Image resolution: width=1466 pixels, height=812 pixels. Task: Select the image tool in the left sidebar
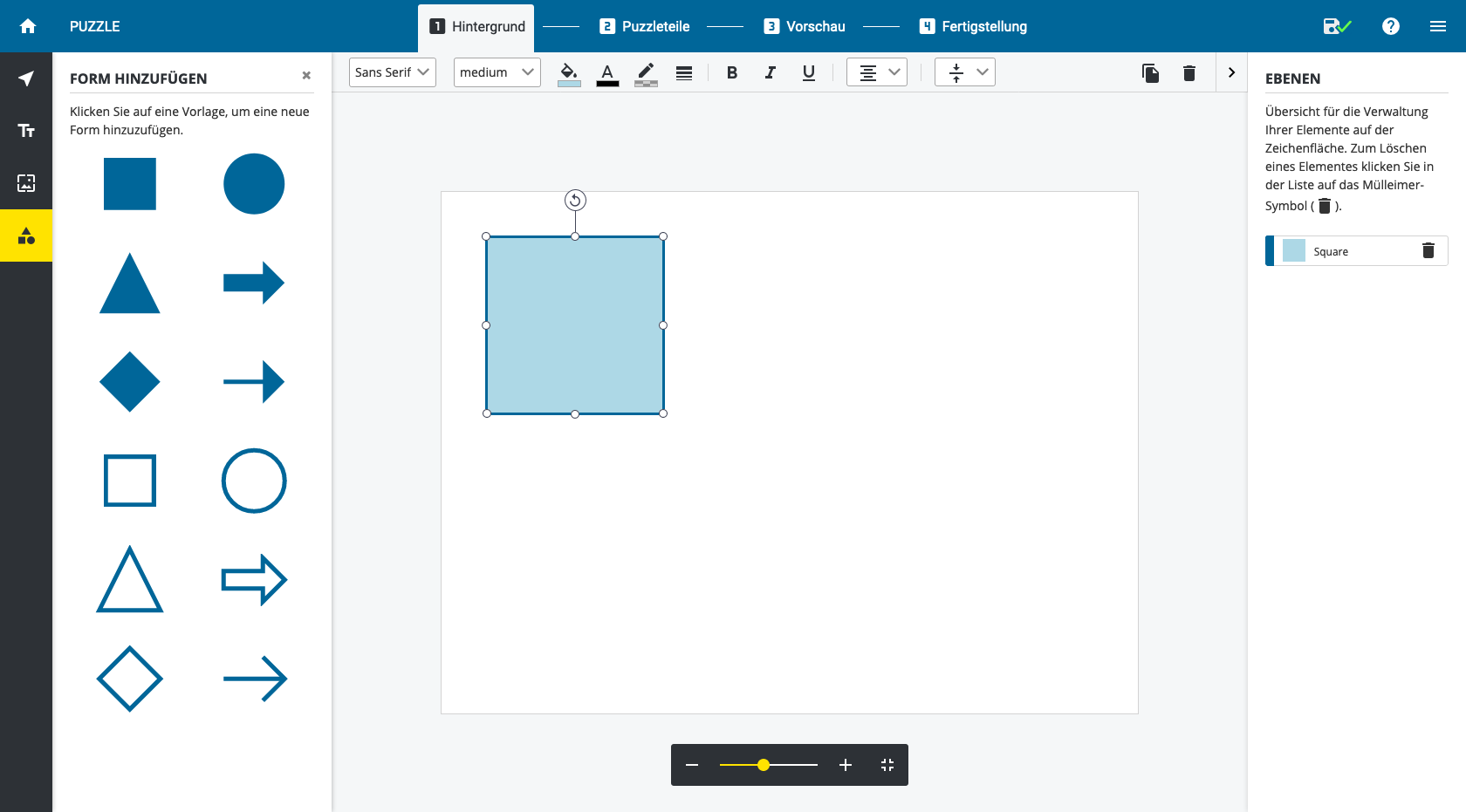click(x=26, y=183)
